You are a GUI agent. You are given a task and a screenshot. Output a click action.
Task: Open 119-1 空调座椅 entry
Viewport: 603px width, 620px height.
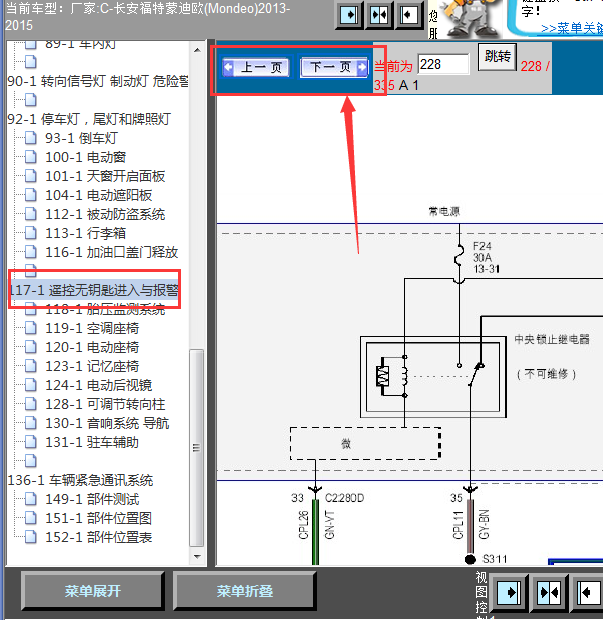tap(92, 328)
